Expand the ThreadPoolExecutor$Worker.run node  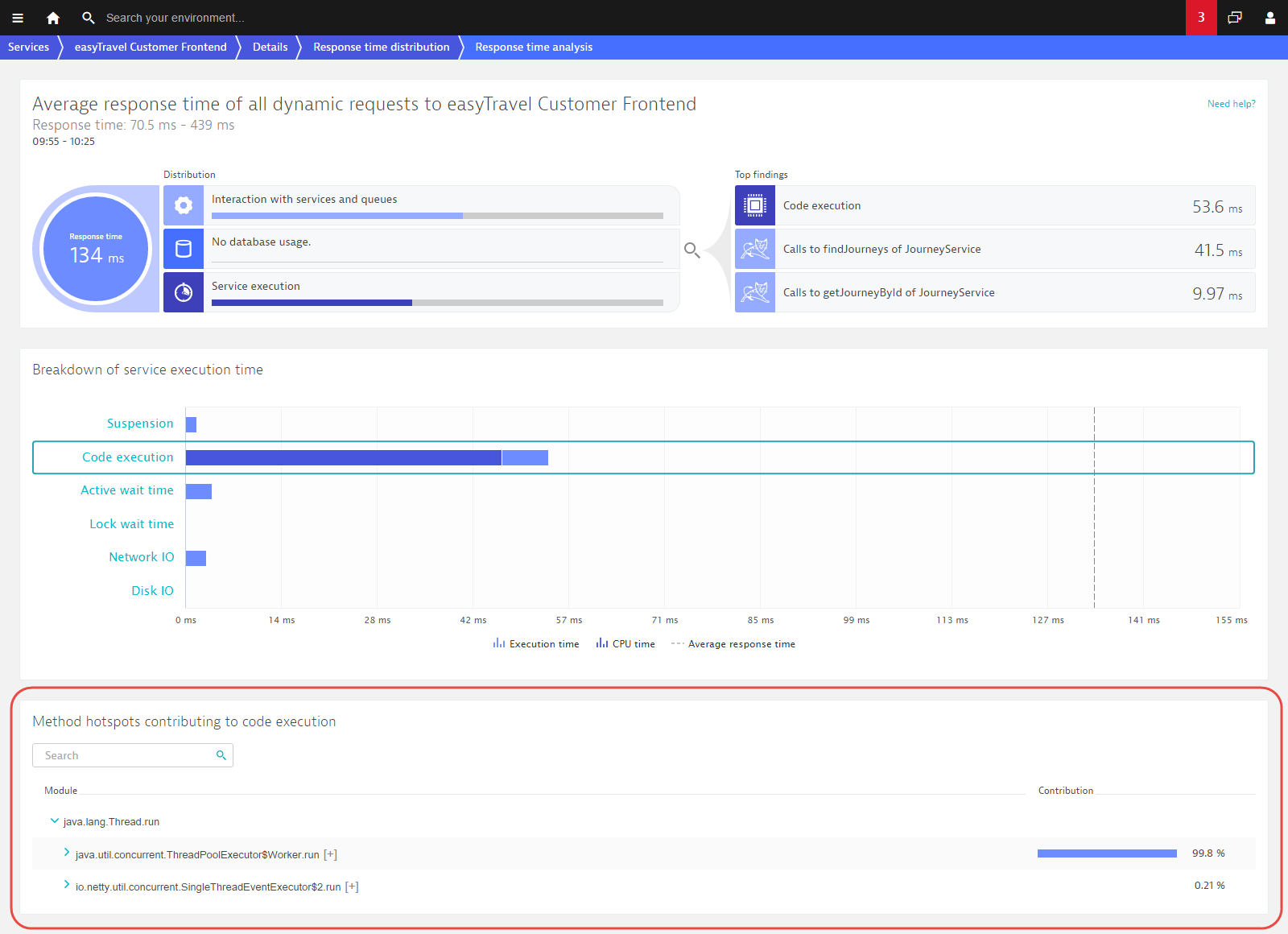[67, 852]
